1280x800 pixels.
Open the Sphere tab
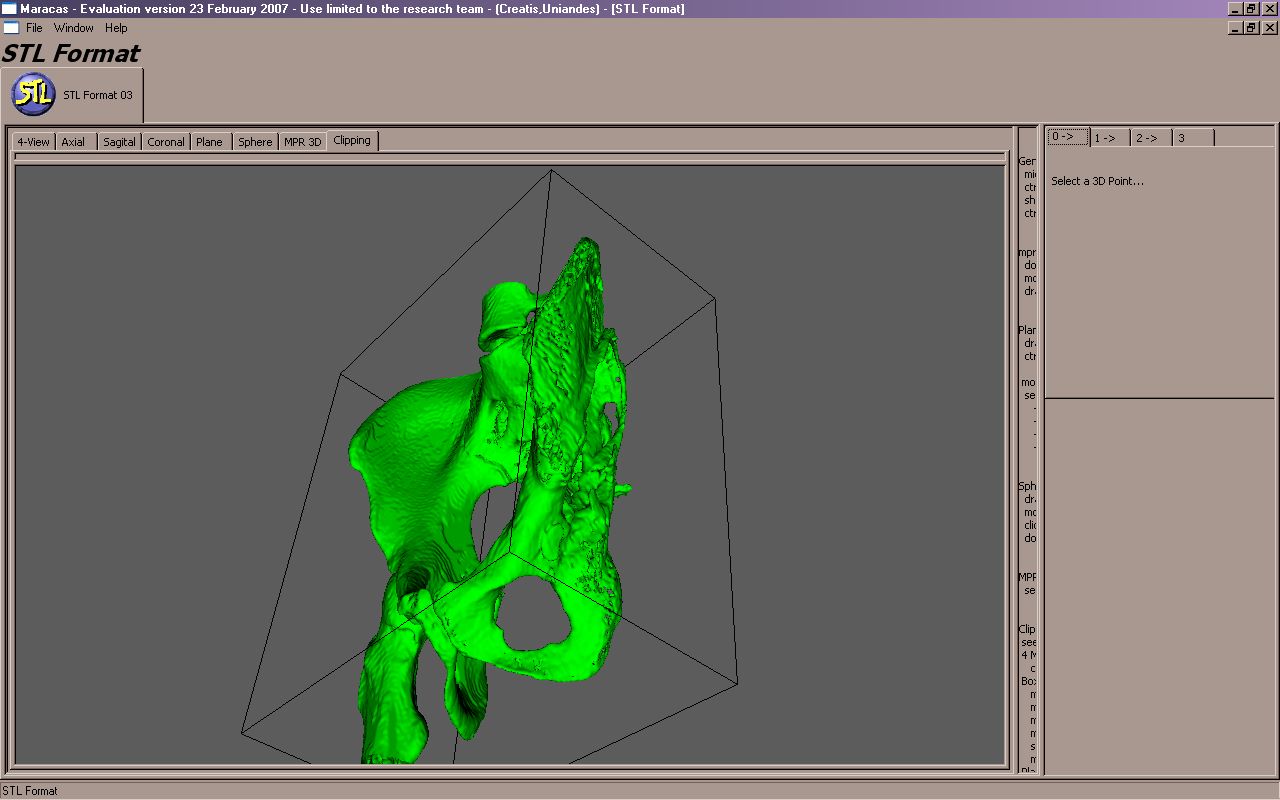(x=255, y=142)
